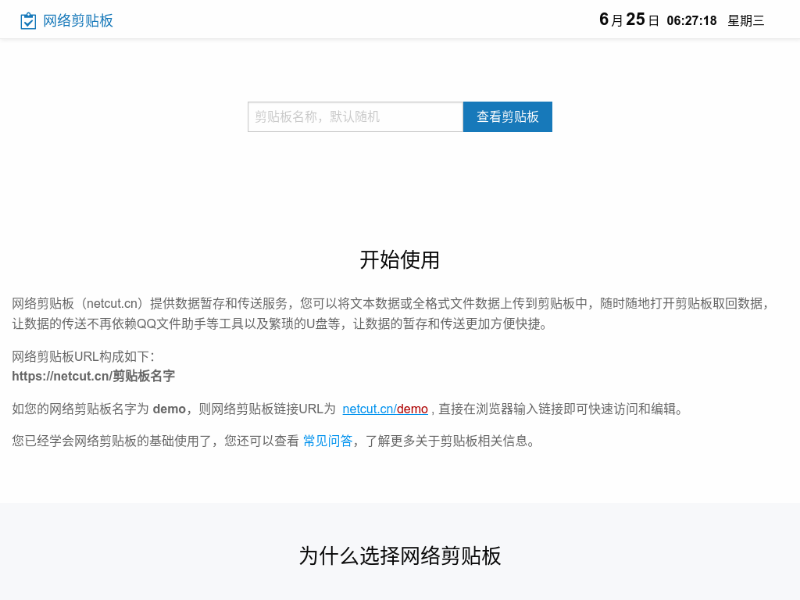Click the bold demo word in the example sentence
This screenshot has height=600, width=800.
(x=169, y=409)
